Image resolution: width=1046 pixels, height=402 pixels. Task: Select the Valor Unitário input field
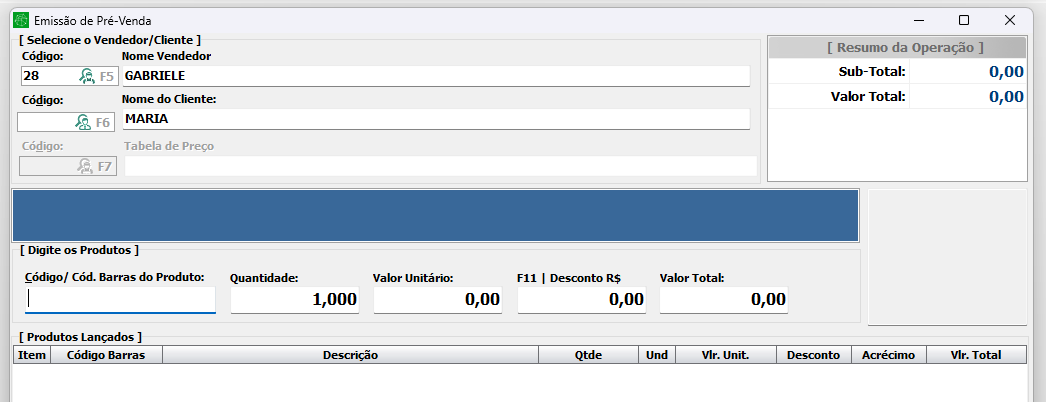coord(437,299)
